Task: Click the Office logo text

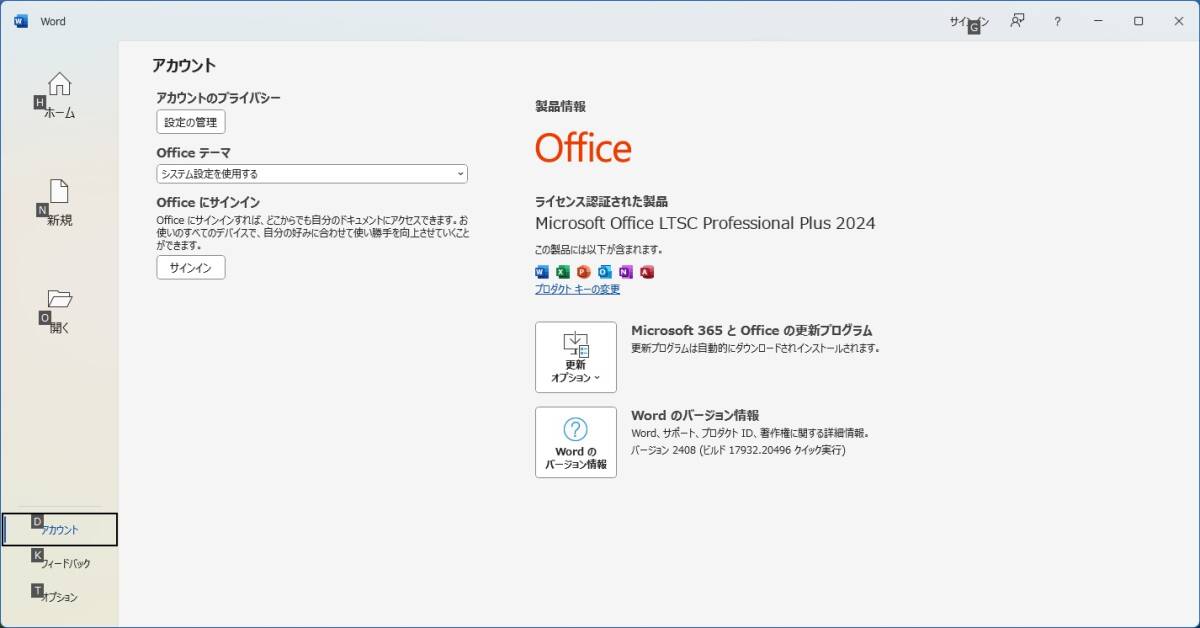Action: pyautogui.click(x=583, y=148)
